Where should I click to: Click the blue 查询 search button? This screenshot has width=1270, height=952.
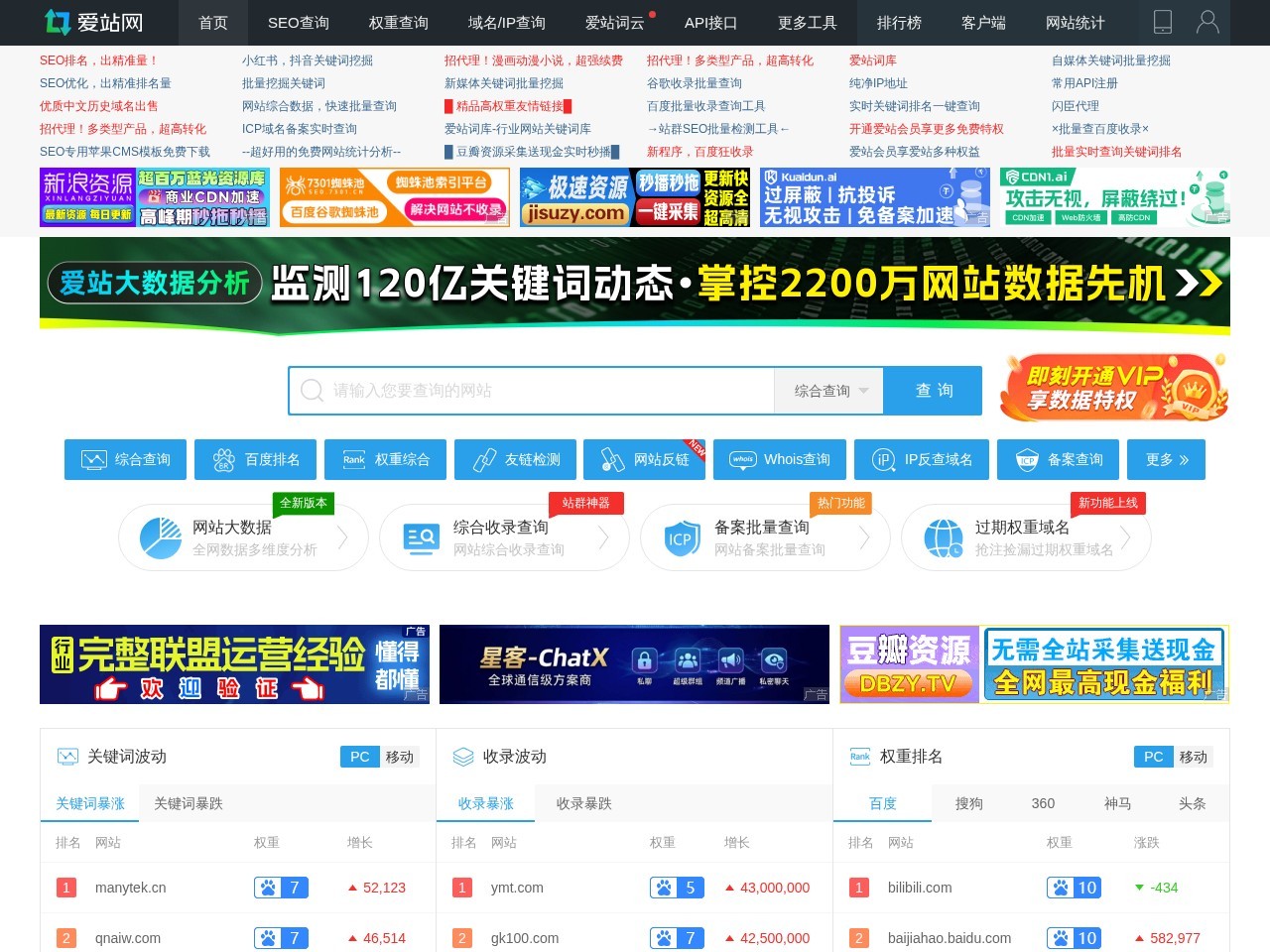click(933, 391)
